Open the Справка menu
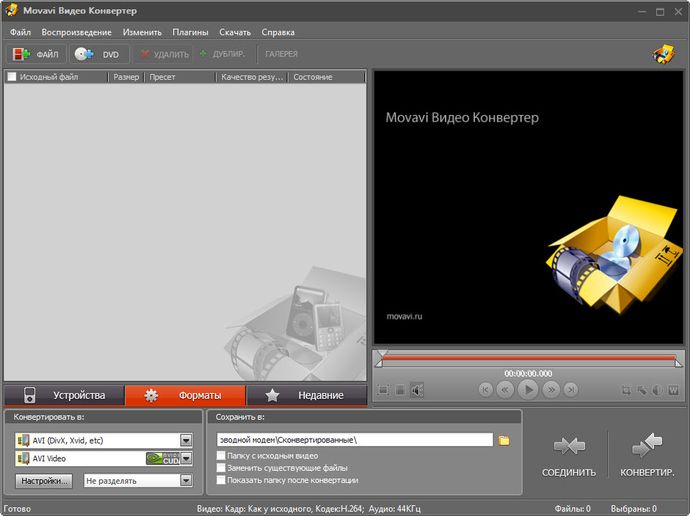The image size is (690, 516). [x=278, y=32]
